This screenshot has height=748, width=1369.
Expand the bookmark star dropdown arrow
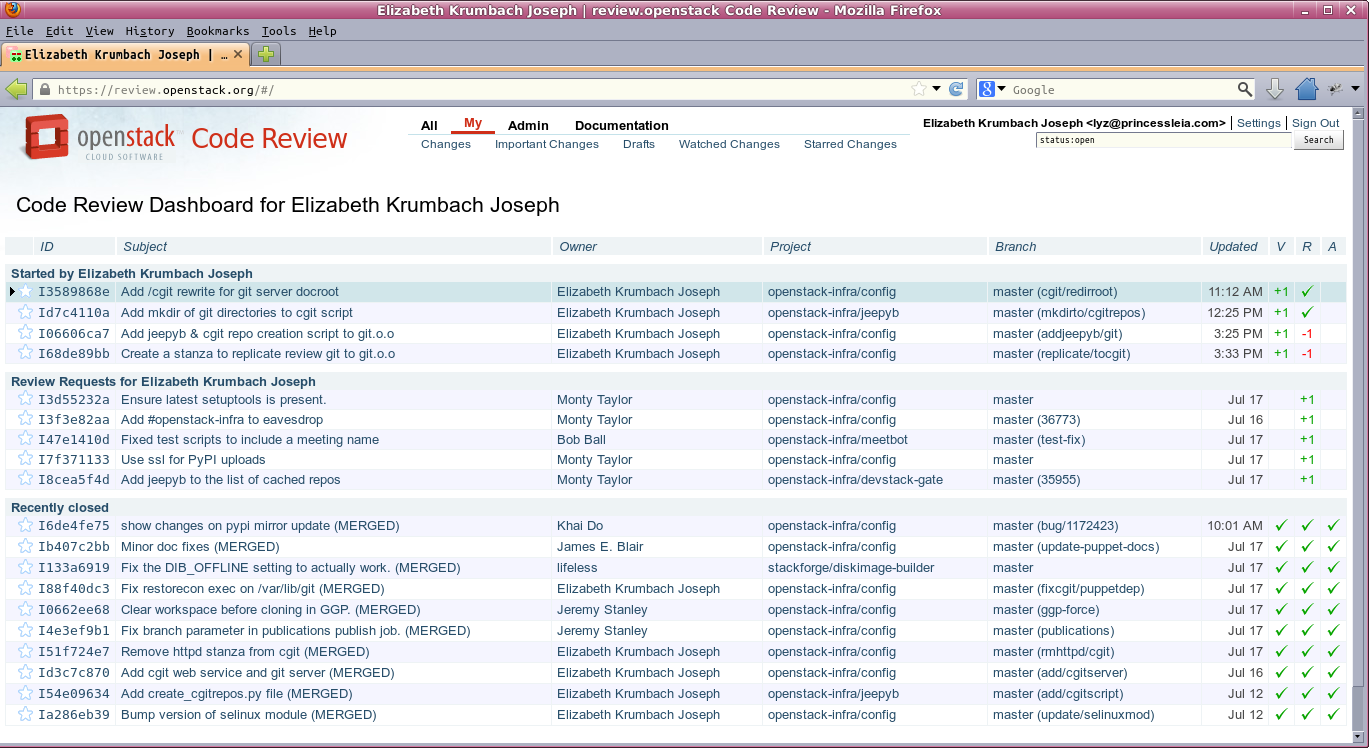pos(937,89)
